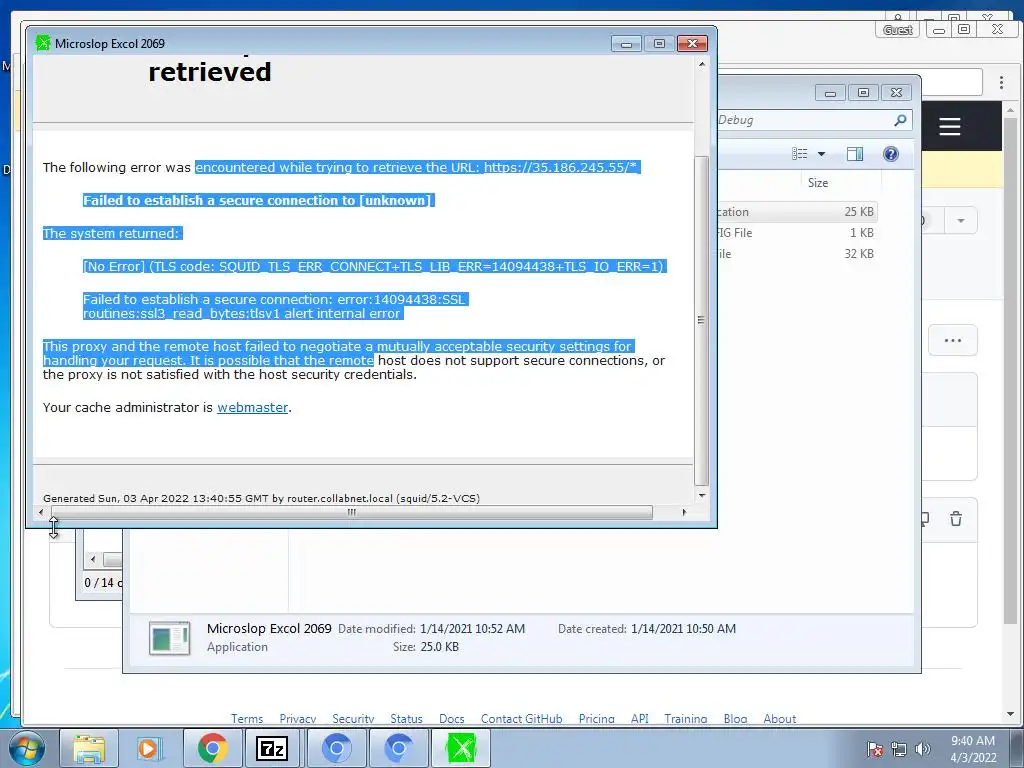Open the Blog footer link
The height and width of the screenshot is (768, 1024).
[x=735, y=718]
